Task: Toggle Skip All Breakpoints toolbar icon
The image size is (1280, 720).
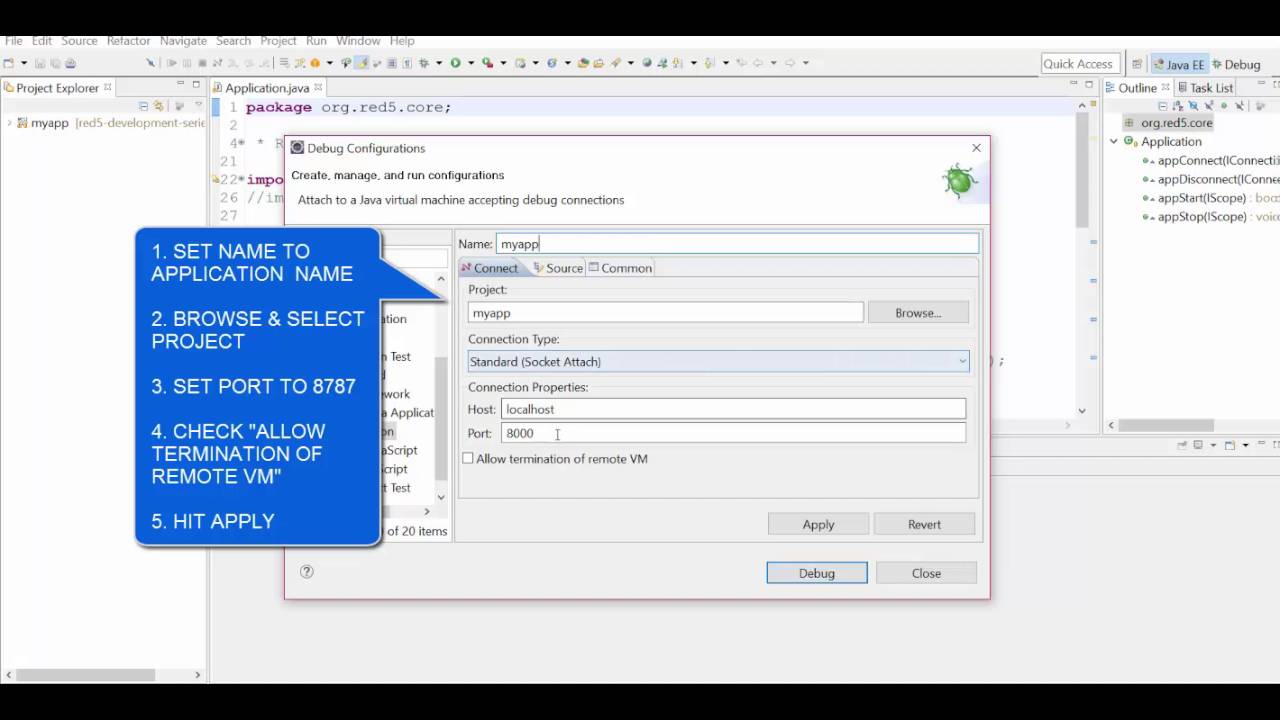Action: [x=150, y=62]
